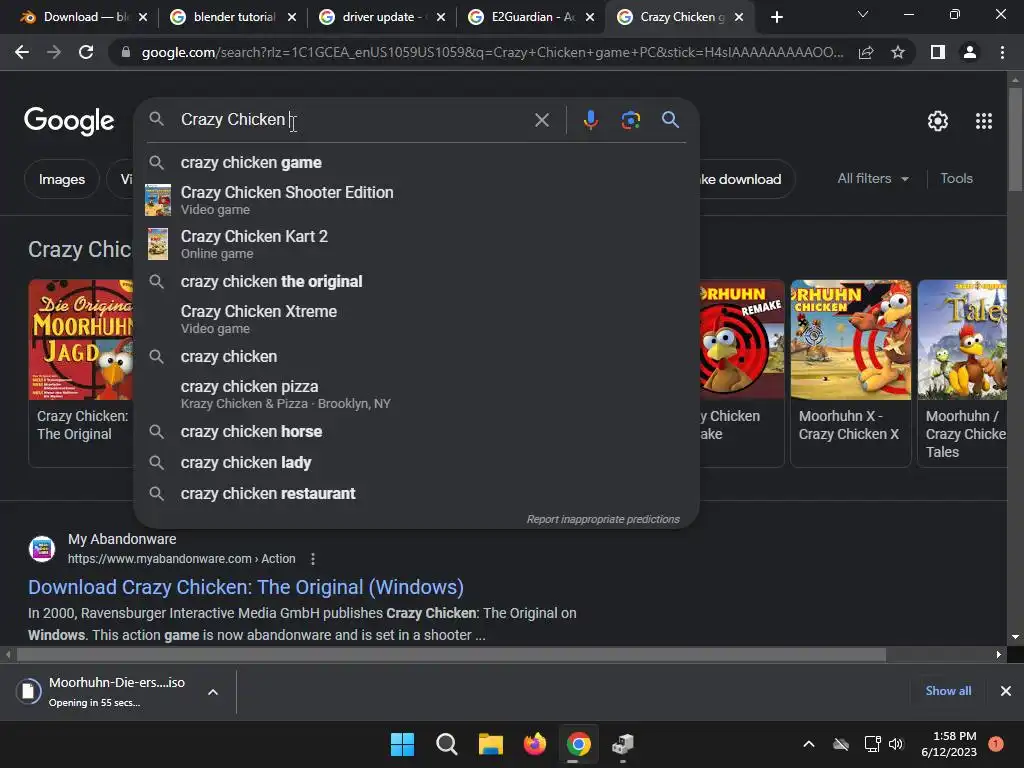Open the Chrome side panel
Image resolution: width=1024 pixels, height=768 pixels.
pos(938,52)
